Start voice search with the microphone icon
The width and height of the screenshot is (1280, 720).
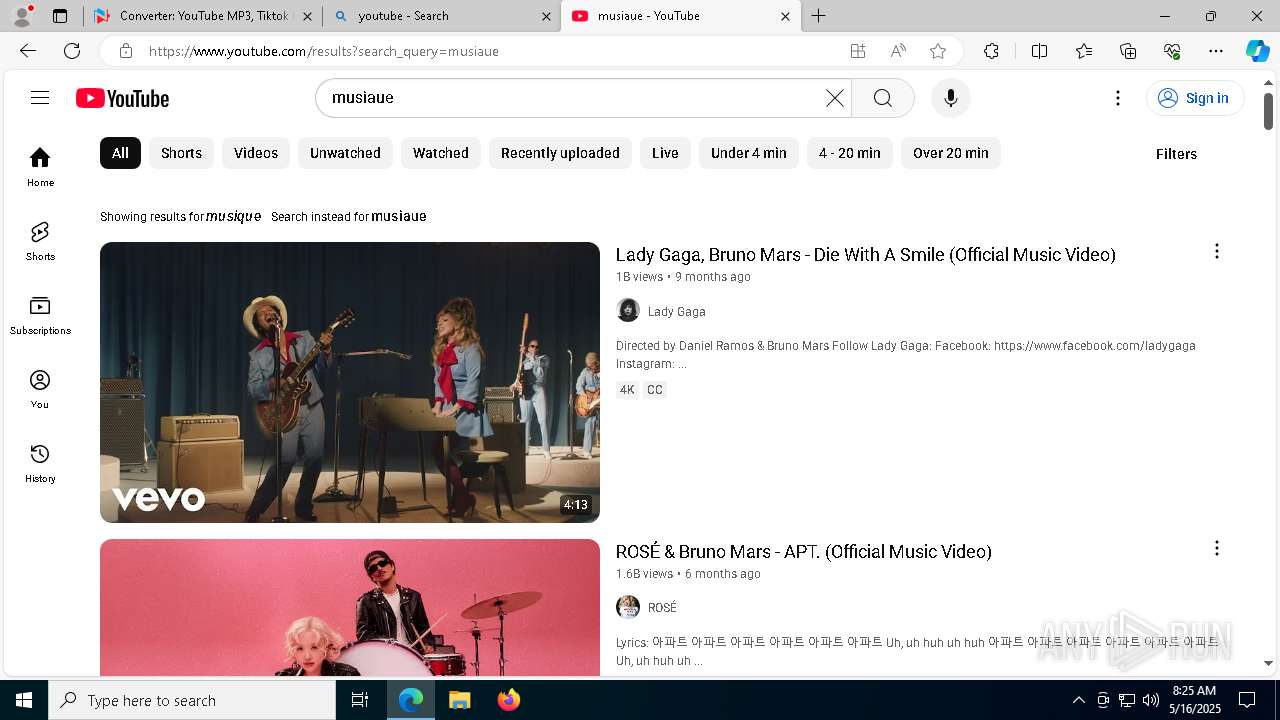(x=951, y=98)
